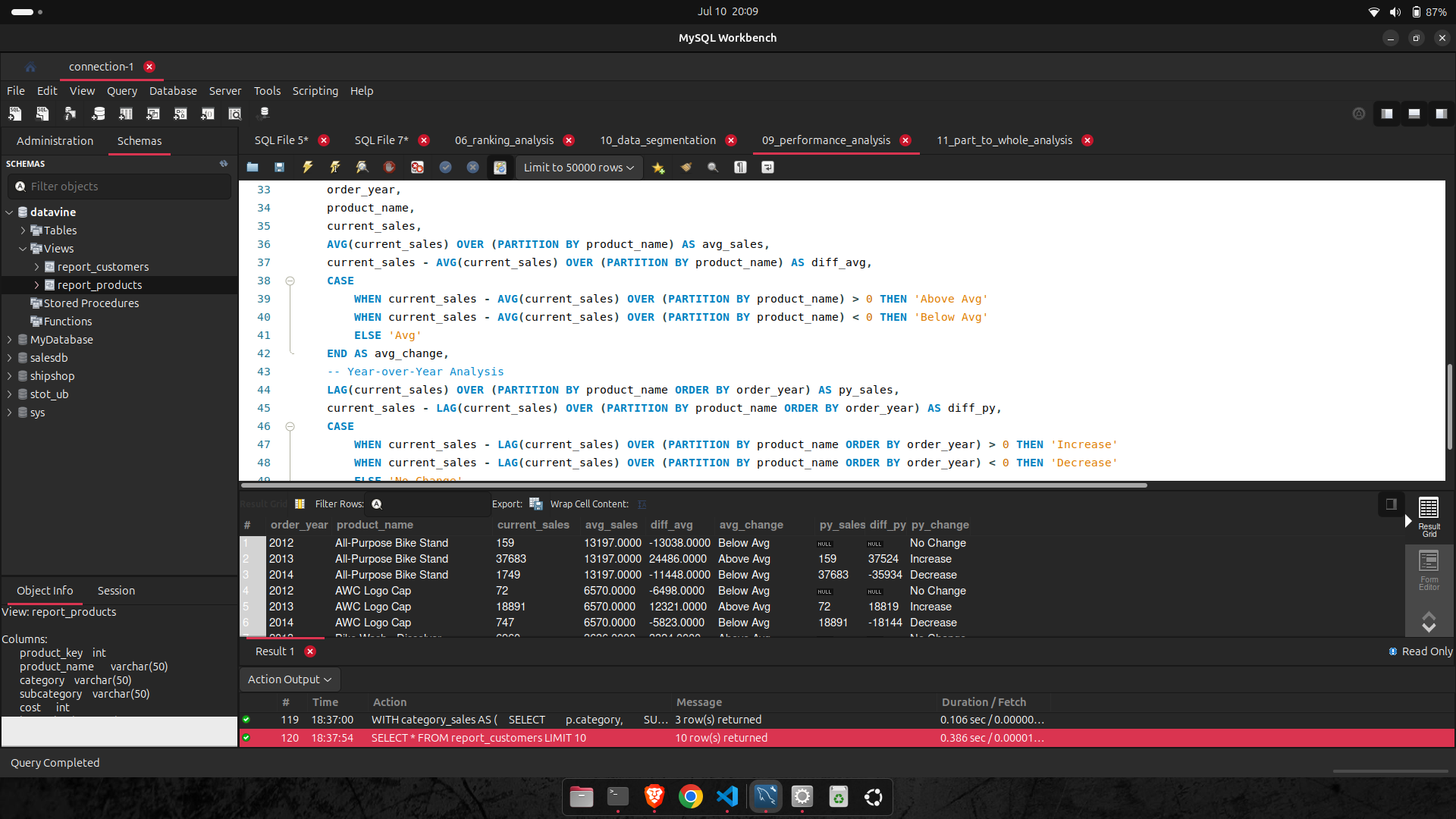
Task: Collapse the Views node
Action: click(x=24, y=249)
